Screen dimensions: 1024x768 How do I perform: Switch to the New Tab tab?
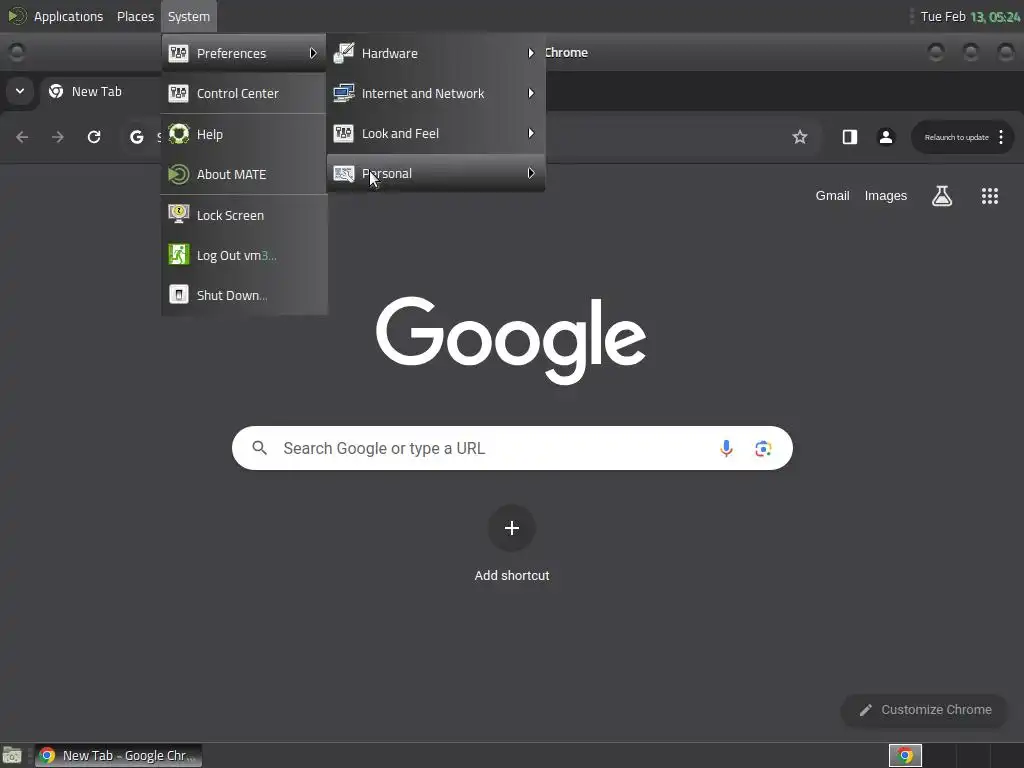(x=97, y=91)
